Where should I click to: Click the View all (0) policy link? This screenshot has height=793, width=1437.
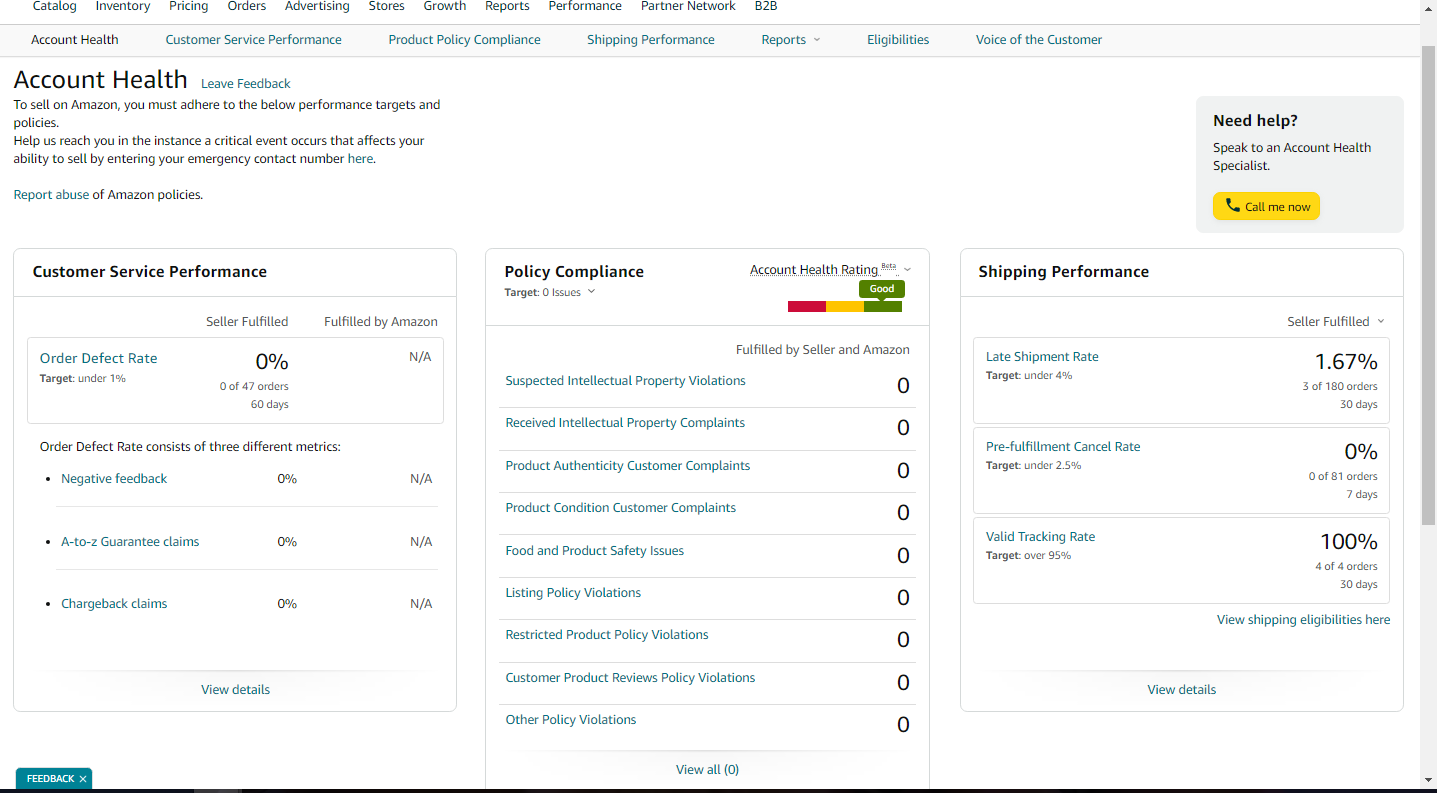[x=707, y=770]
